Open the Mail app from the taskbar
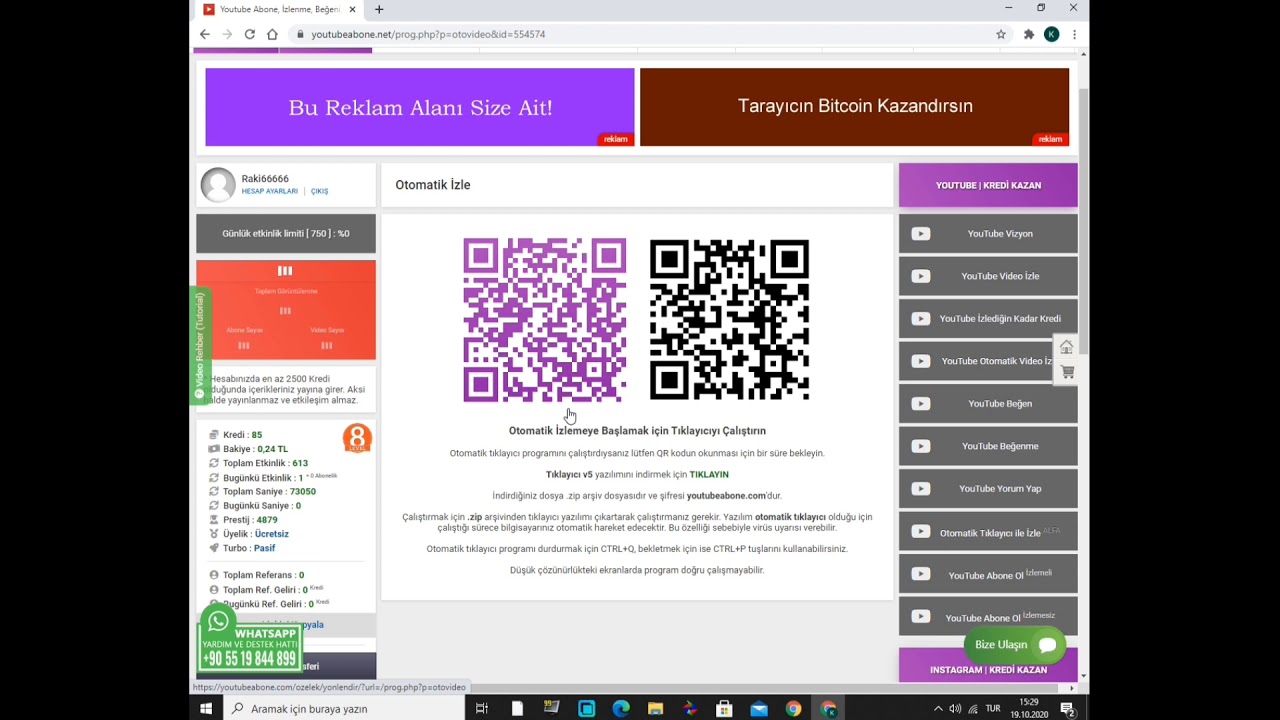 759,708
